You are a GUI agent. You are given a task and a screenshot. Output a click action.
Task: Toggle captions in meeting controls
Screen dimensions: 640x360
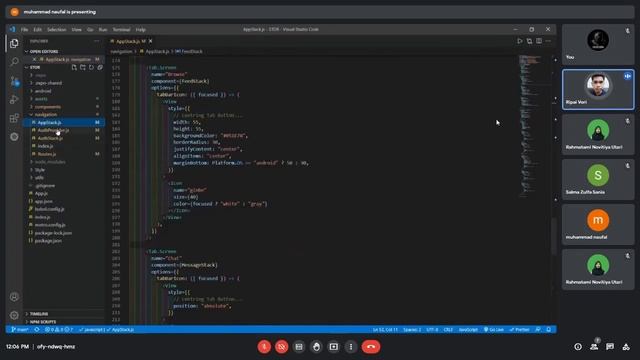pos(299,347)
